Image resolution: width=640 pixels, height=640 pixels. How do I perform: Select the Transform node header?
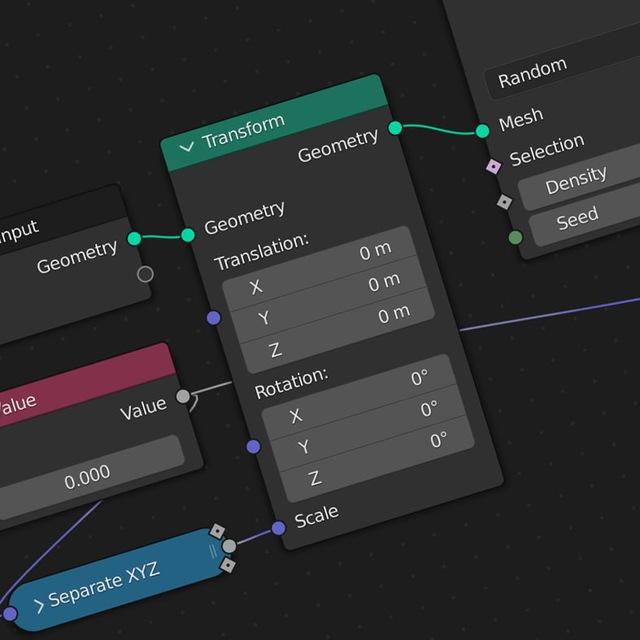tap(274, 123)
